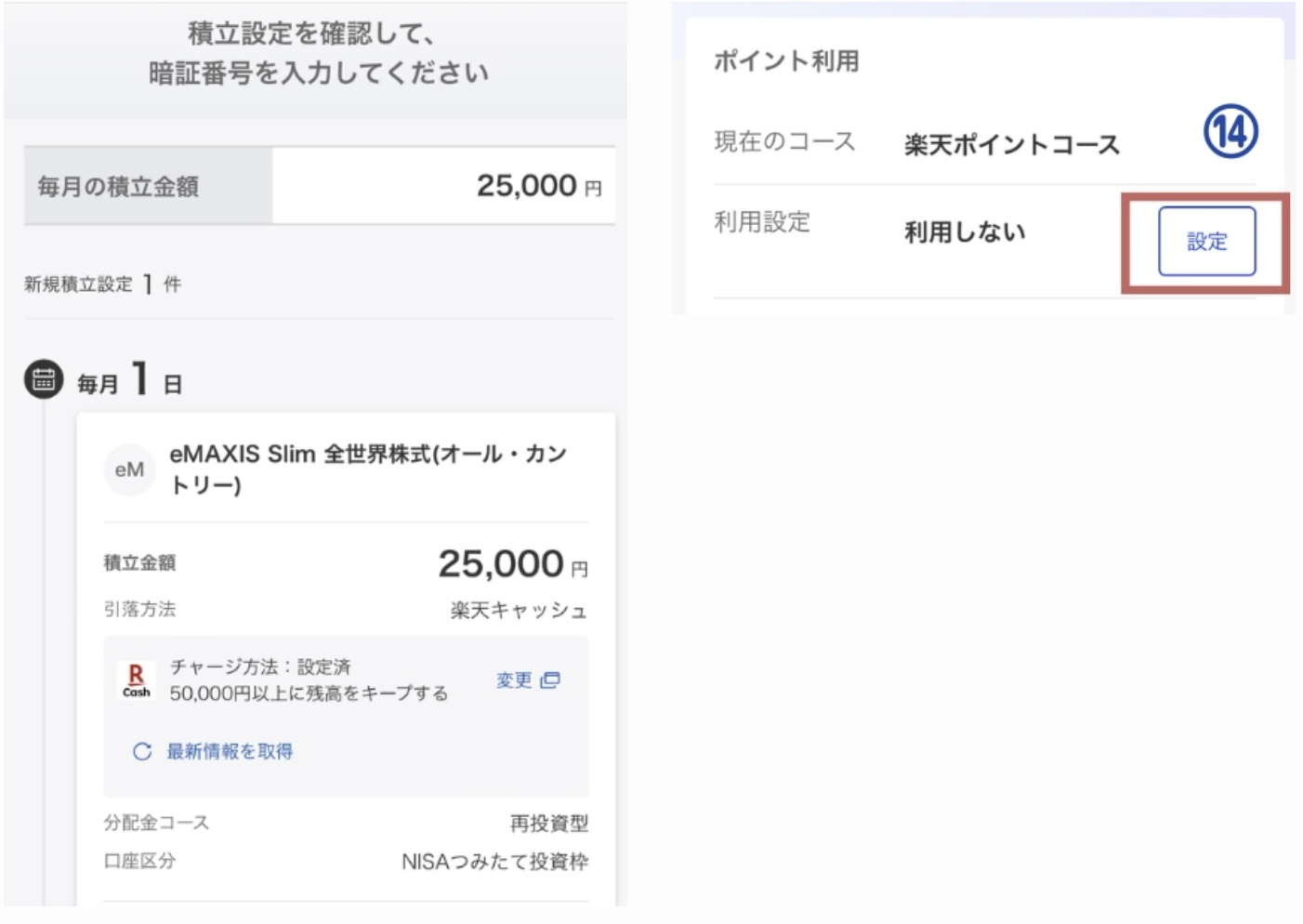
Task: Click the 設定 button for point usage
Action: tap(1206, 242)
